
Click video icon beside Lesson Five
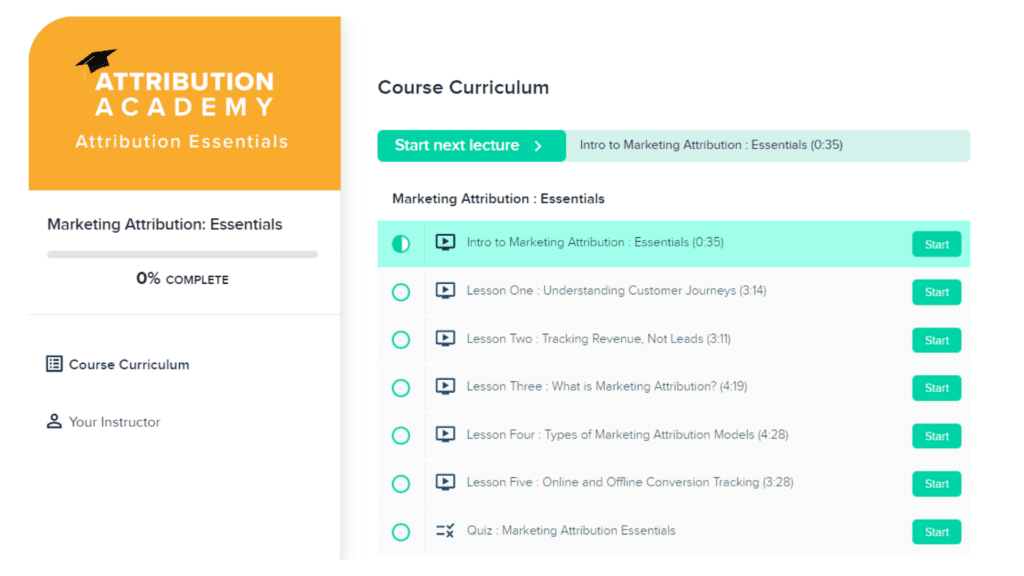click(x=445, y=483)
